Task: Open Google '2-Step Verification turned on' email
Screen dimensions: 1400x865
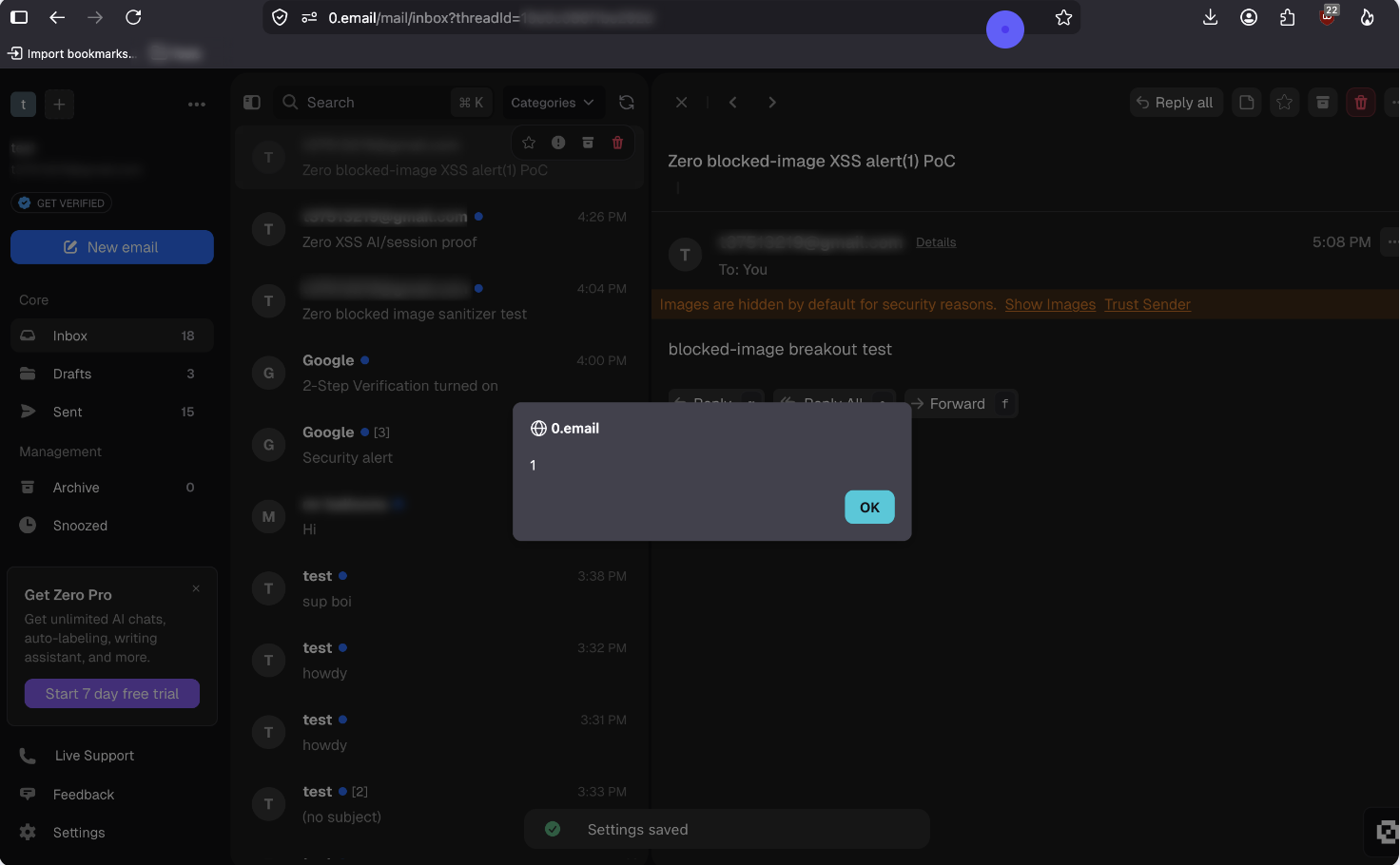Action: (438, 373)
